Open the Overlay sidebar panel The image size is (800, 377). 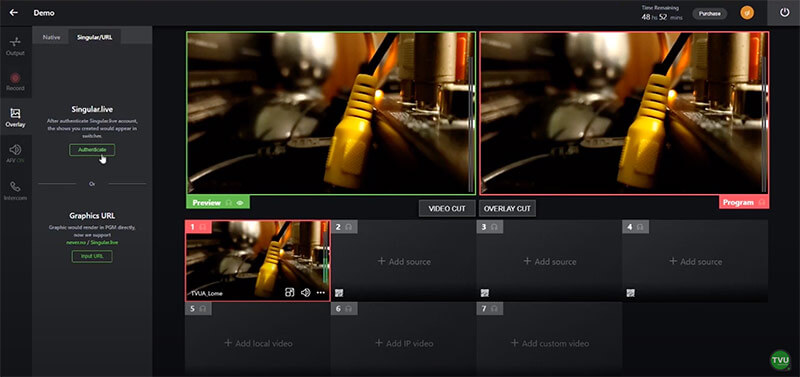pos(15,117)
